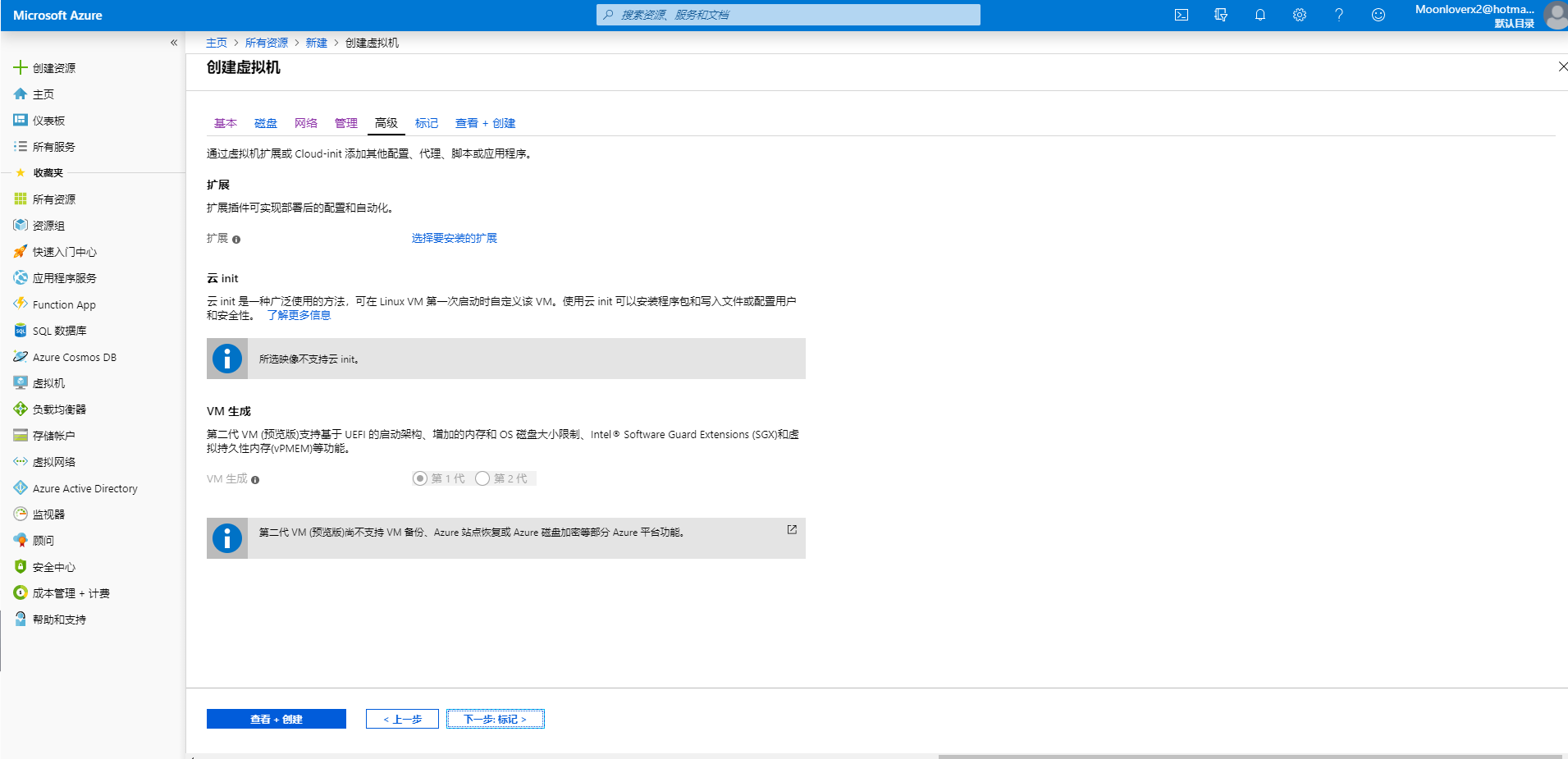Open 虚拟网络 icon in sidebar
The width and height of the screenshot is (1568, 759).
click(21, 461)
